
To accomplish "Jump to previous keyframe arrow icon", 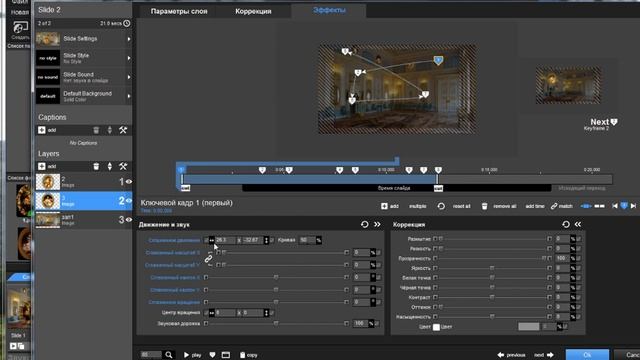I will click(615, 206).
